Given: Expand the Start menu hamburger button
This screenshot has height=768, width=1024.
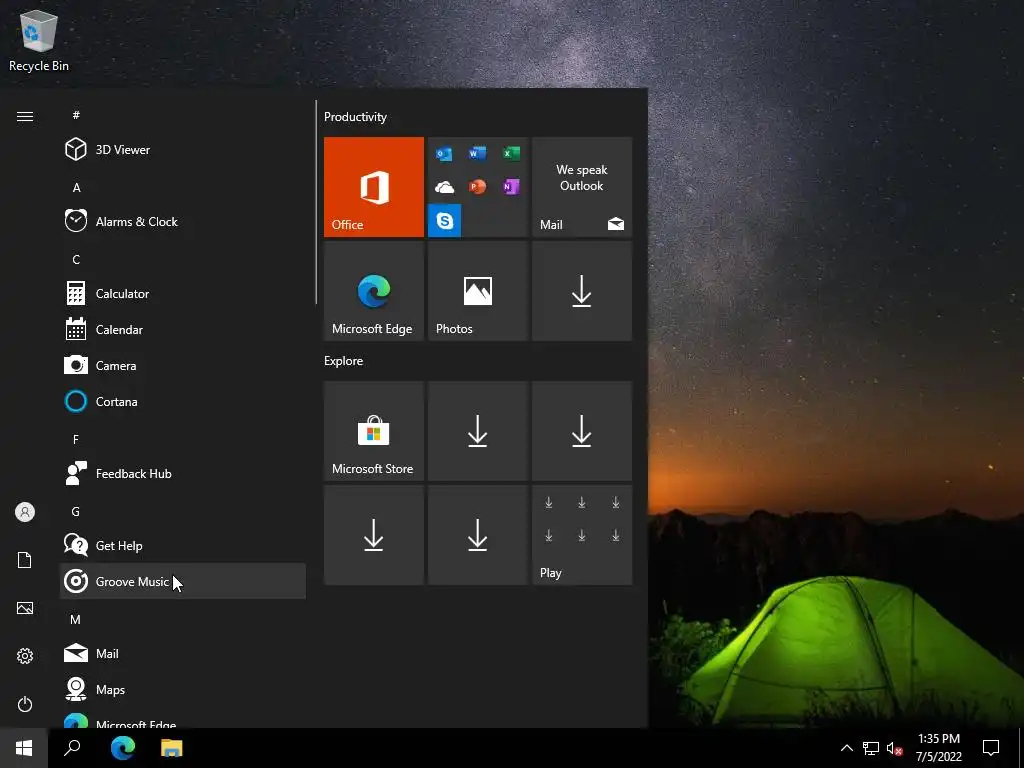Looking at the screenshot, I should click(25, 116).
